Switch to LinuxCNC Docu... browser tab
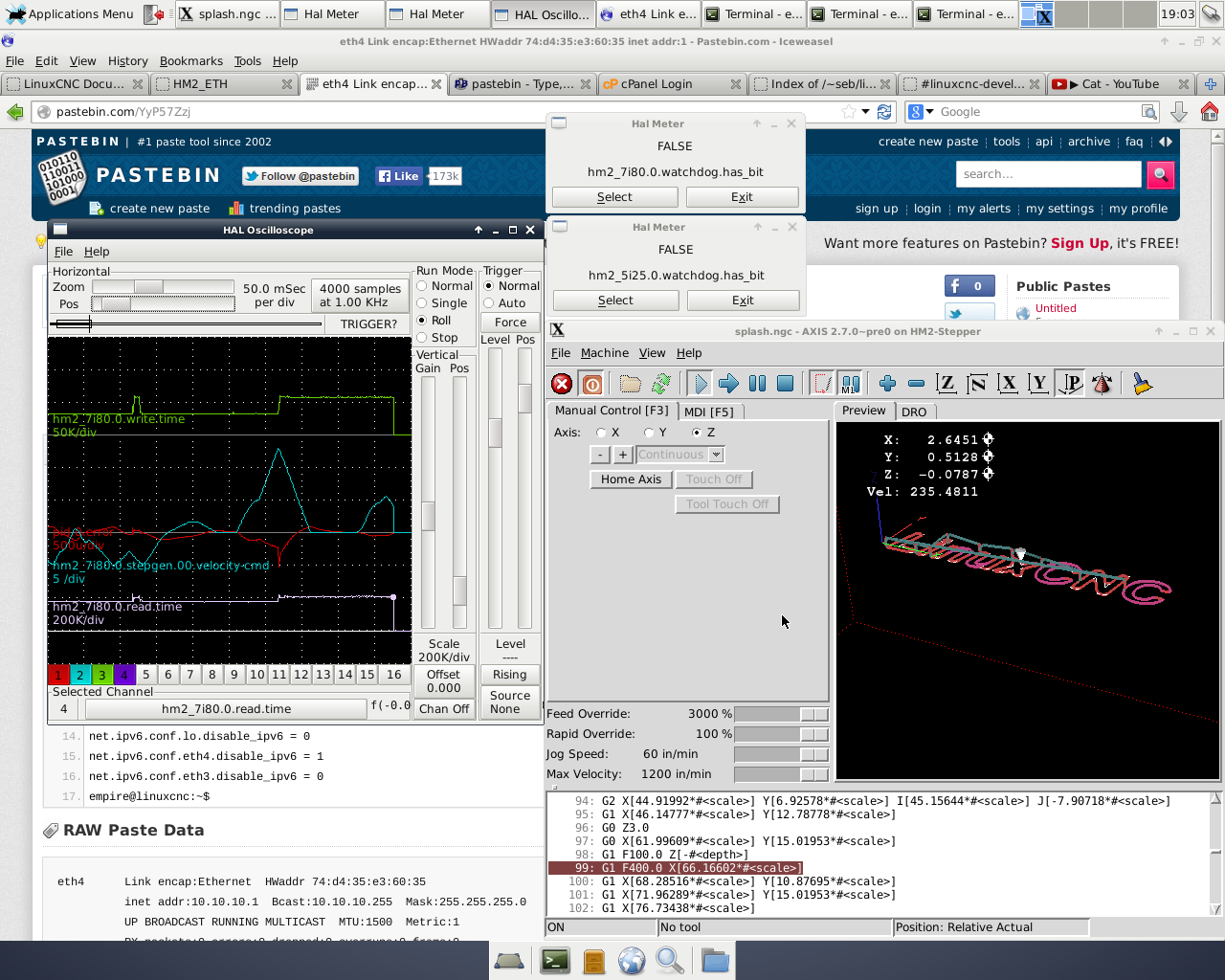1225x980 pixels. click(74, 84)
